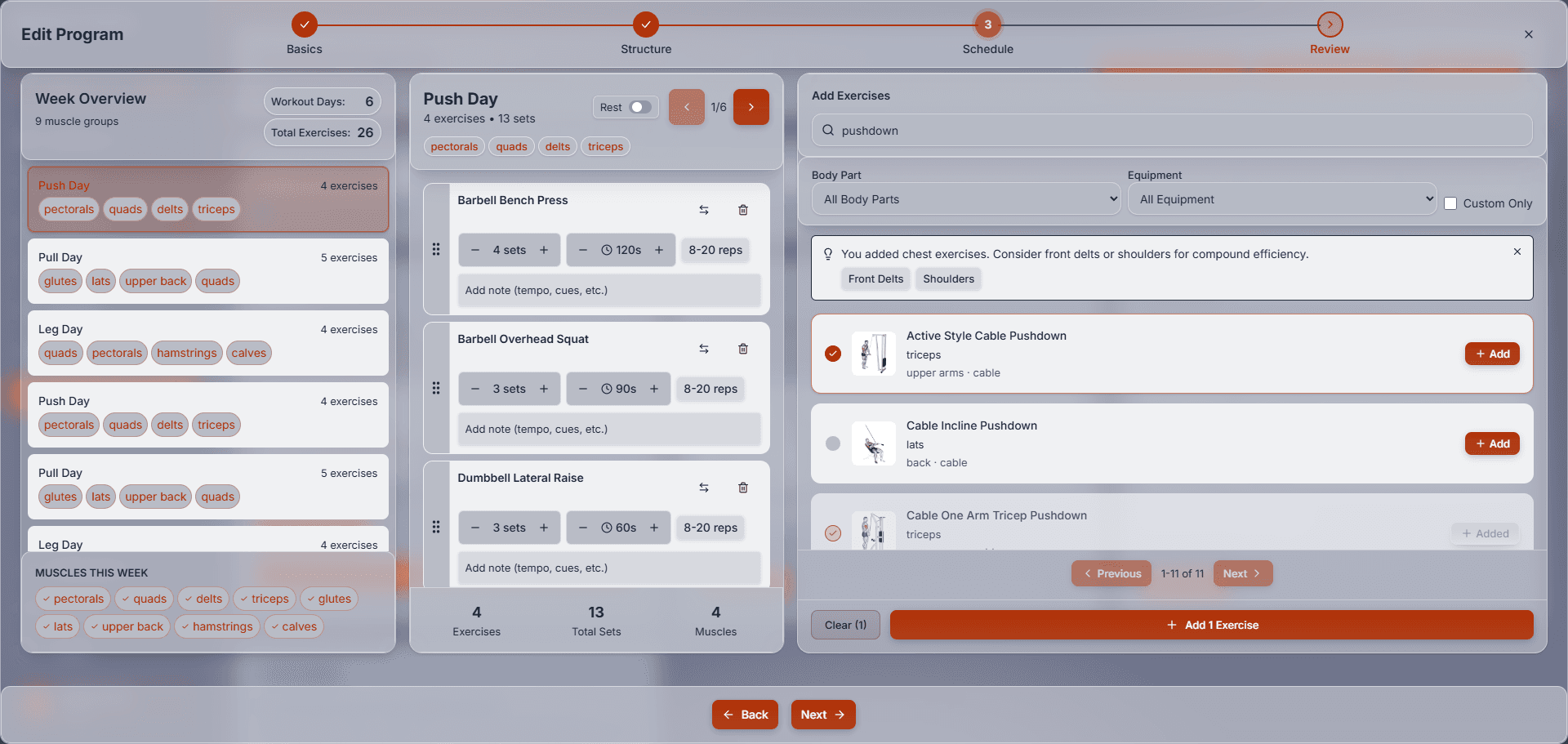Dismiss the chest exercises suggestion tip
Screen dimensions: 1568x744
pyautogui.click(x=1517, y=252)
